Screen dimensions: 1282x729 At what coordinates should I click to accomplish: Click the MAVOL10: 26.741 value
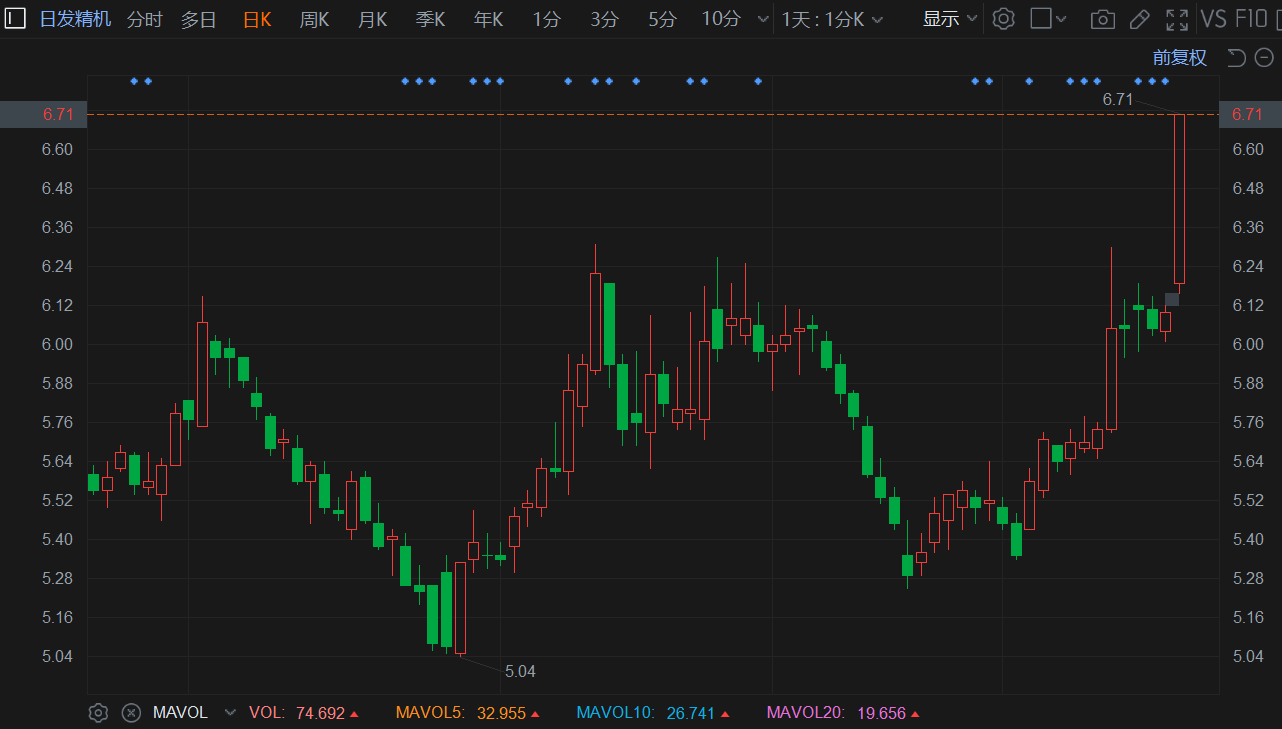653,713
